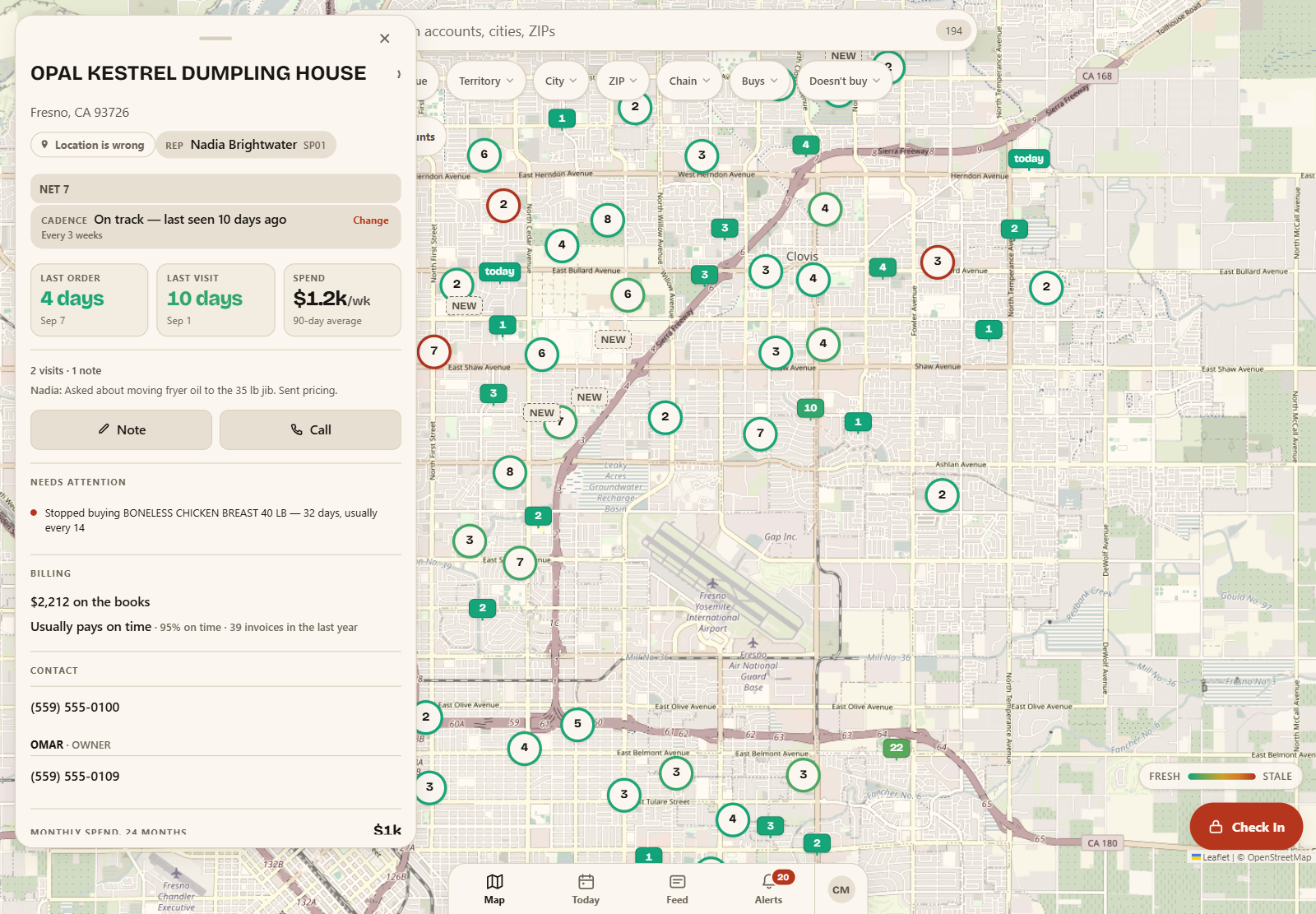
Task: Click the chevron beside the account name
Action: 399,74
